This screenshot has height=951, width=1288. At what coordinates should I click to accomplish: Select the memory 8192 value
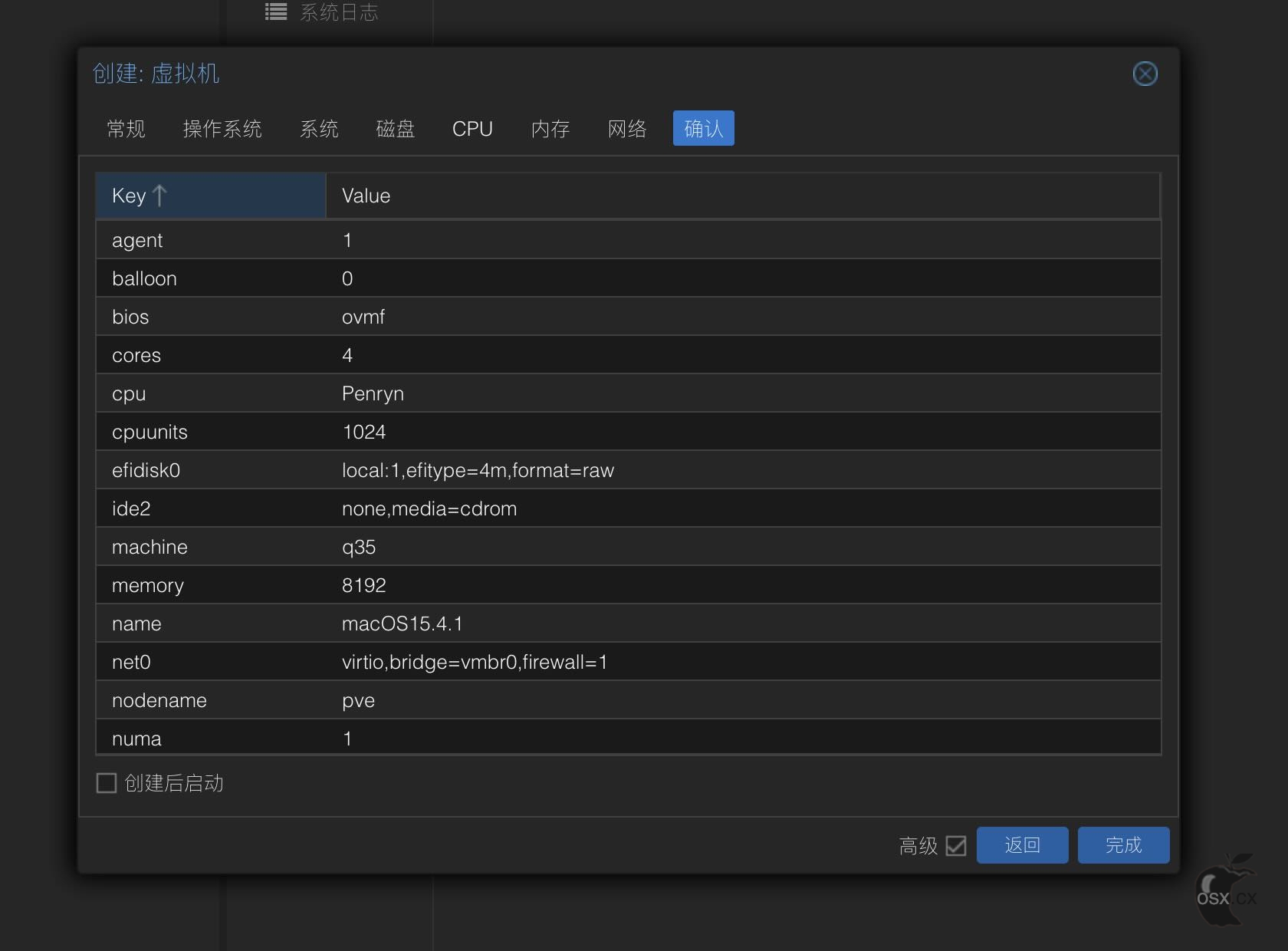tap(364, 585)
